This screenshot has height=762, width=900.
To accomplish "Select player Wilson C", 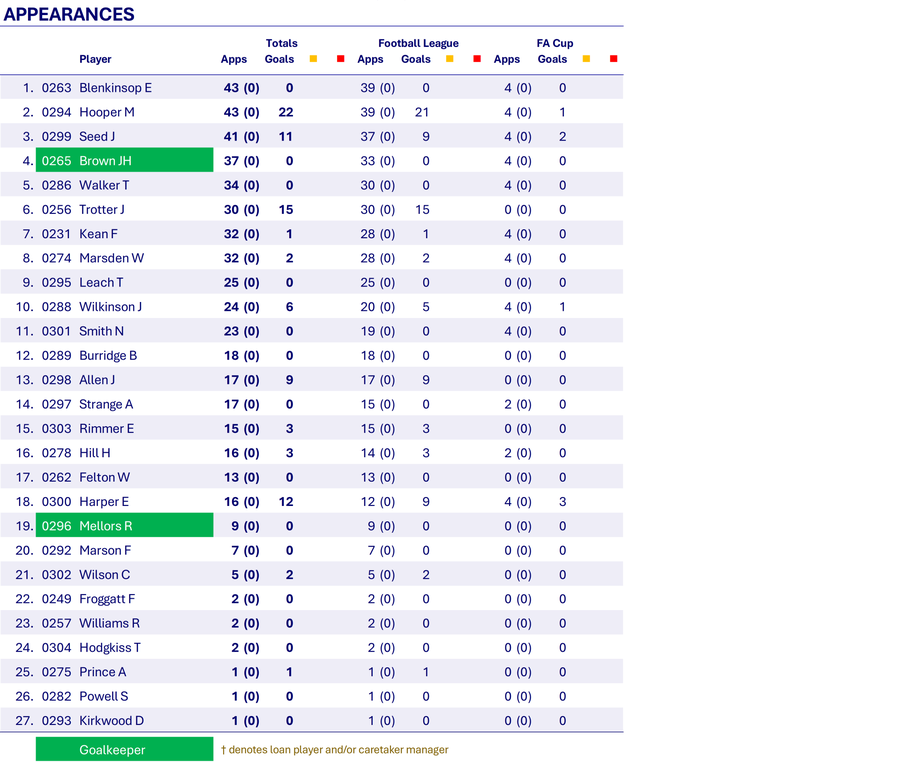I will pyautogui.click(x=104, y=574).
